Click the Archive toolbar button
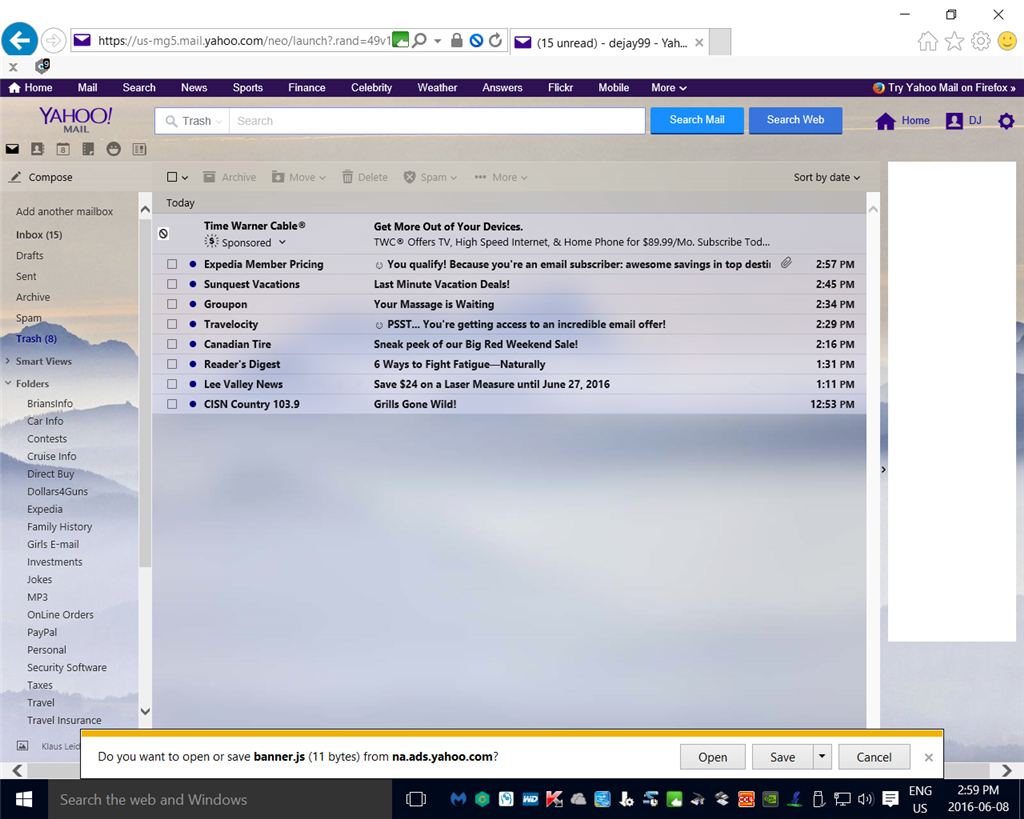 (x=229, y=177)
